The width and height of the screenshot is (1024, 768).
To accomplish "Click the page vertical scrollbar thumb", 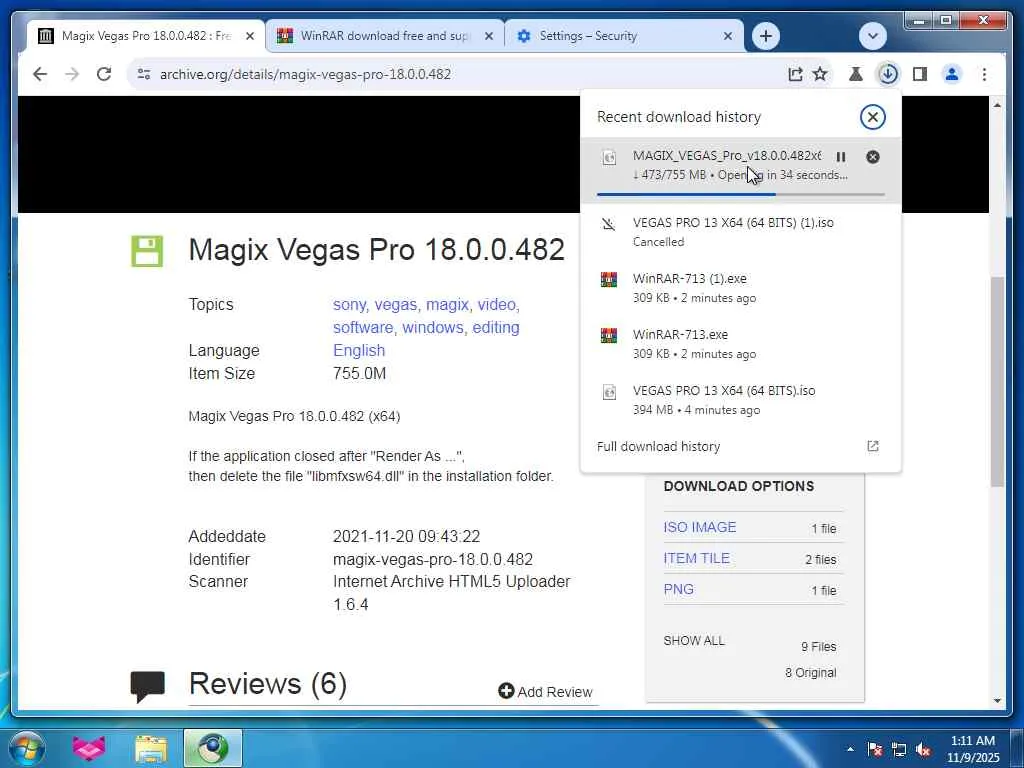I will click(997, 382).
